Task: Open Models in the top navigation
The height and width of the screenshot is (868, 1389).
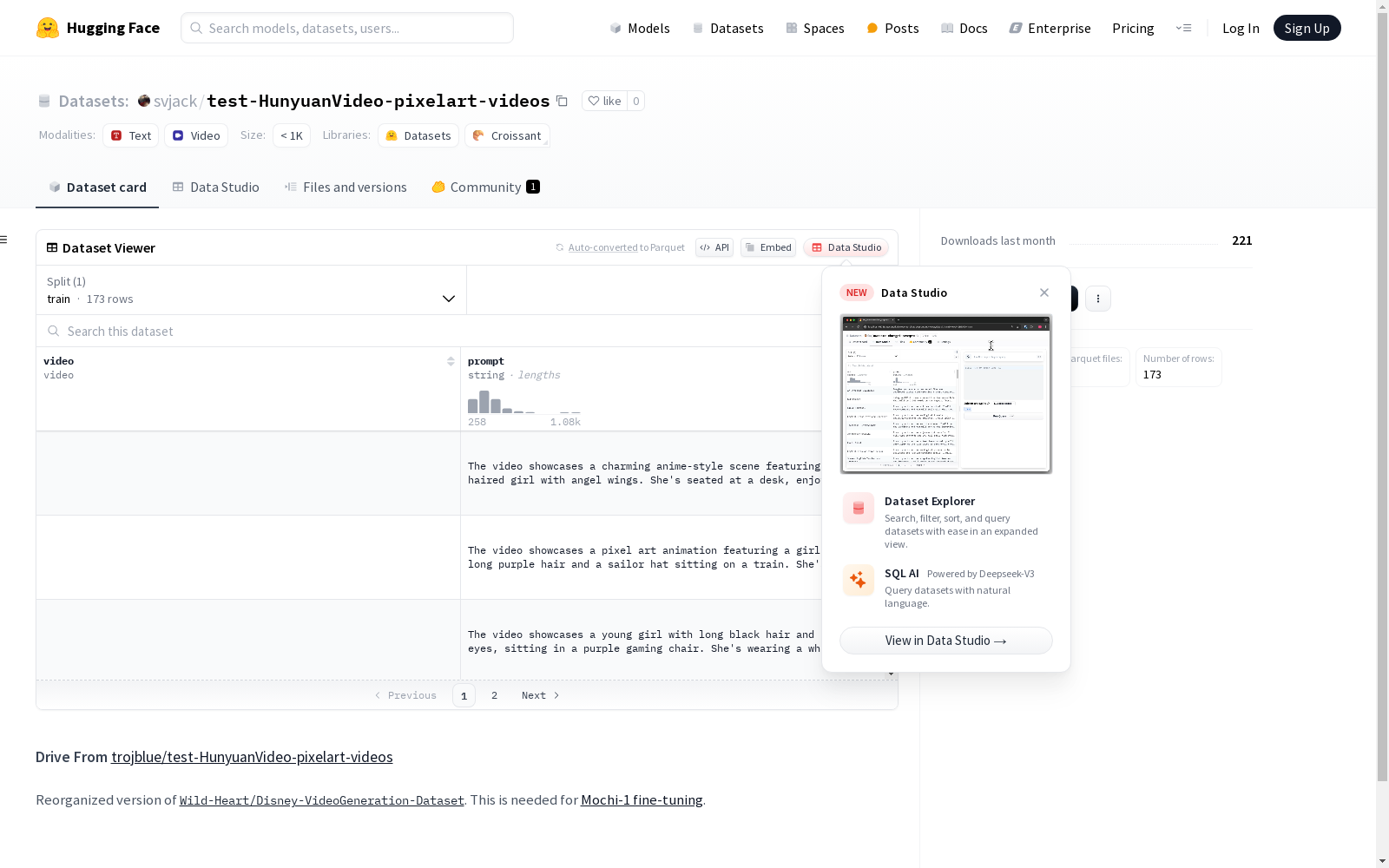Action: click(640, 28)
